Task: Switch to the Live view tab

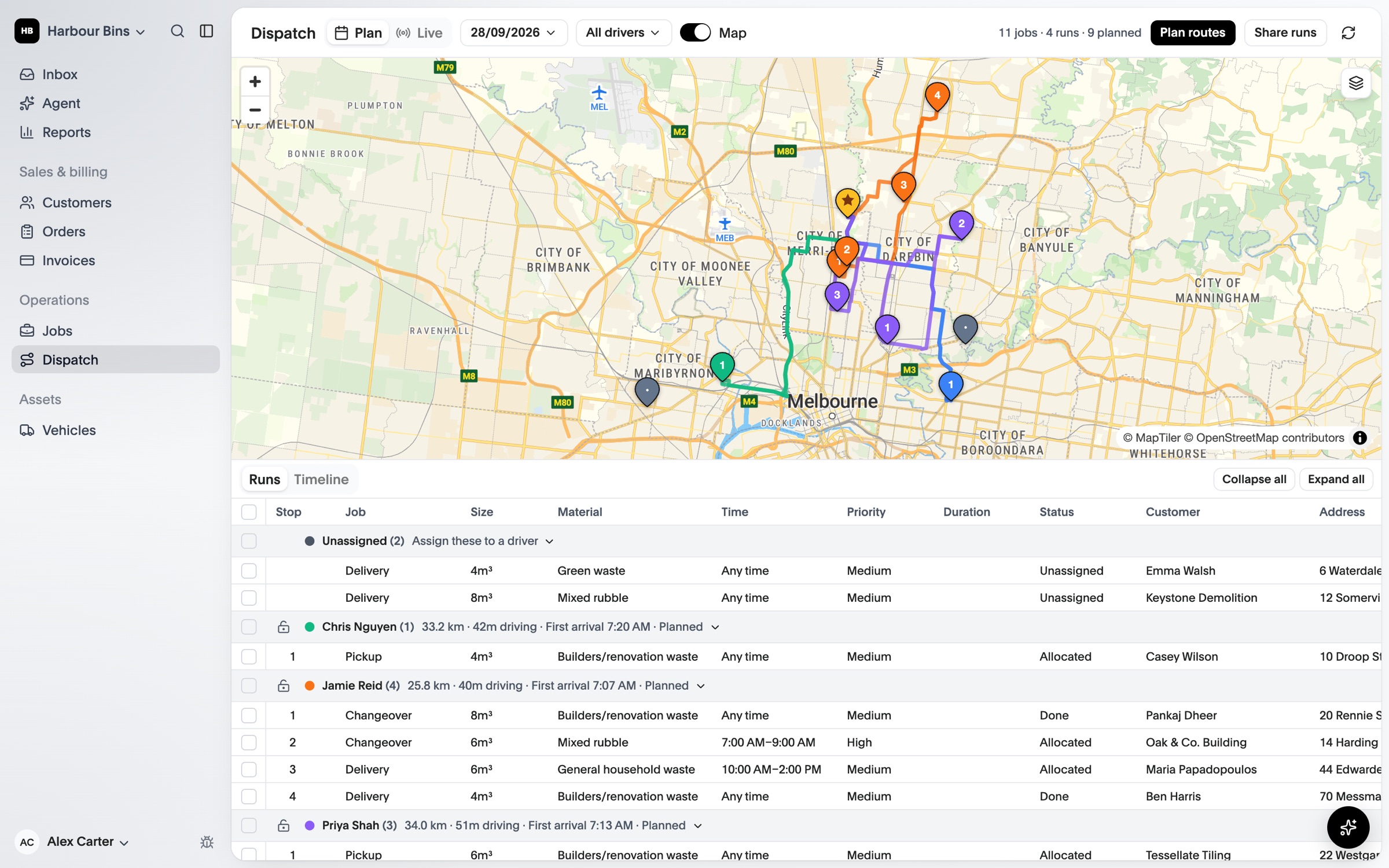Action: click(x=420, y=33)
